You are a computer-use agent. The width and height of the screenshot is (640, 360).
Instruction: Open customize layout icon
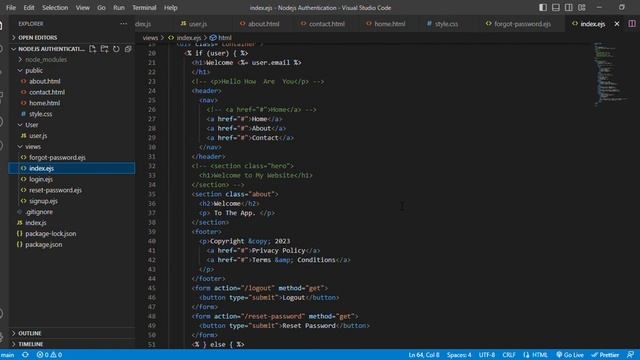click(582, 7)
